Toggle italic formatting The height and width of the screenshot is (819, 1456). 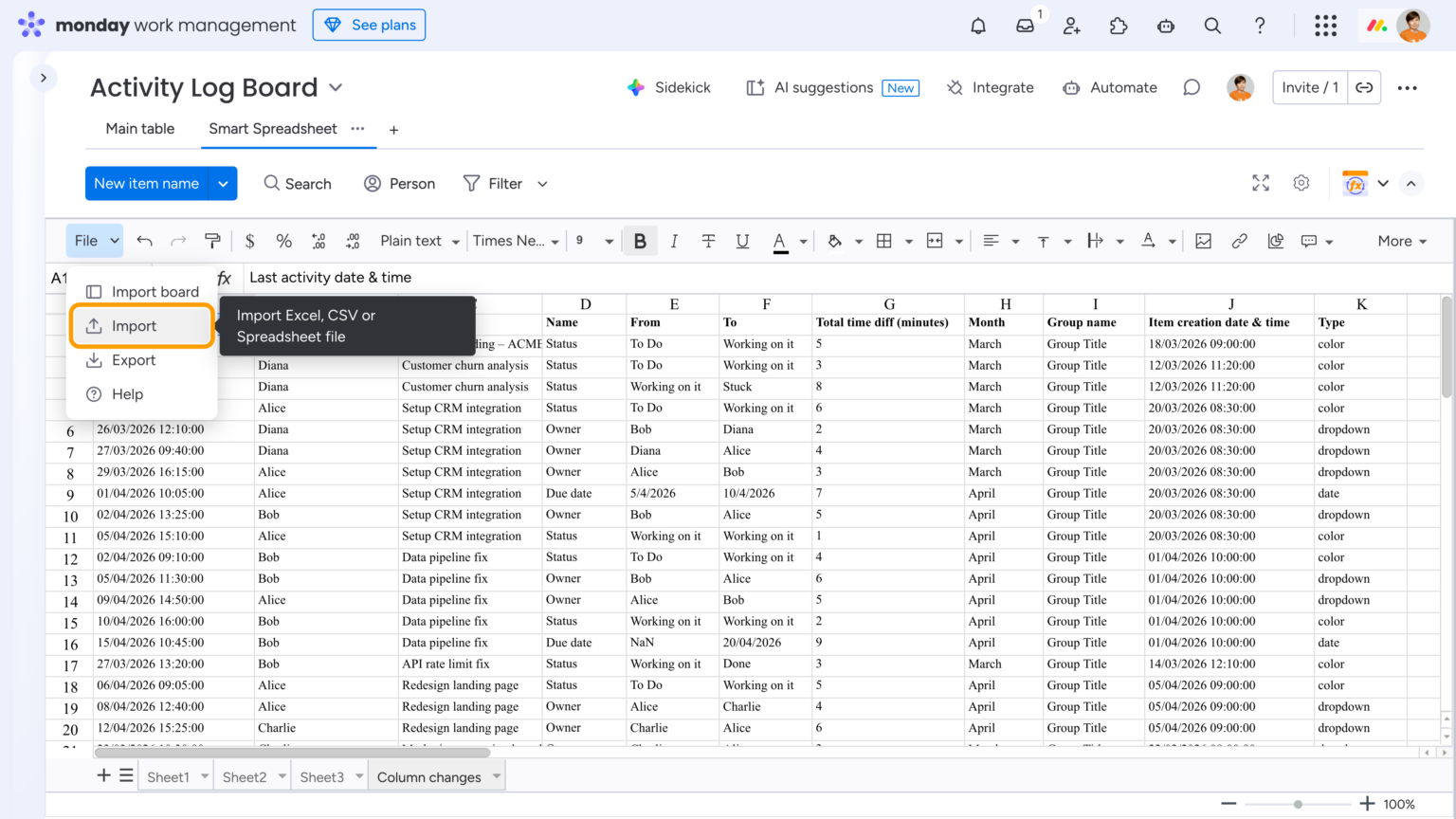(674, 241)
